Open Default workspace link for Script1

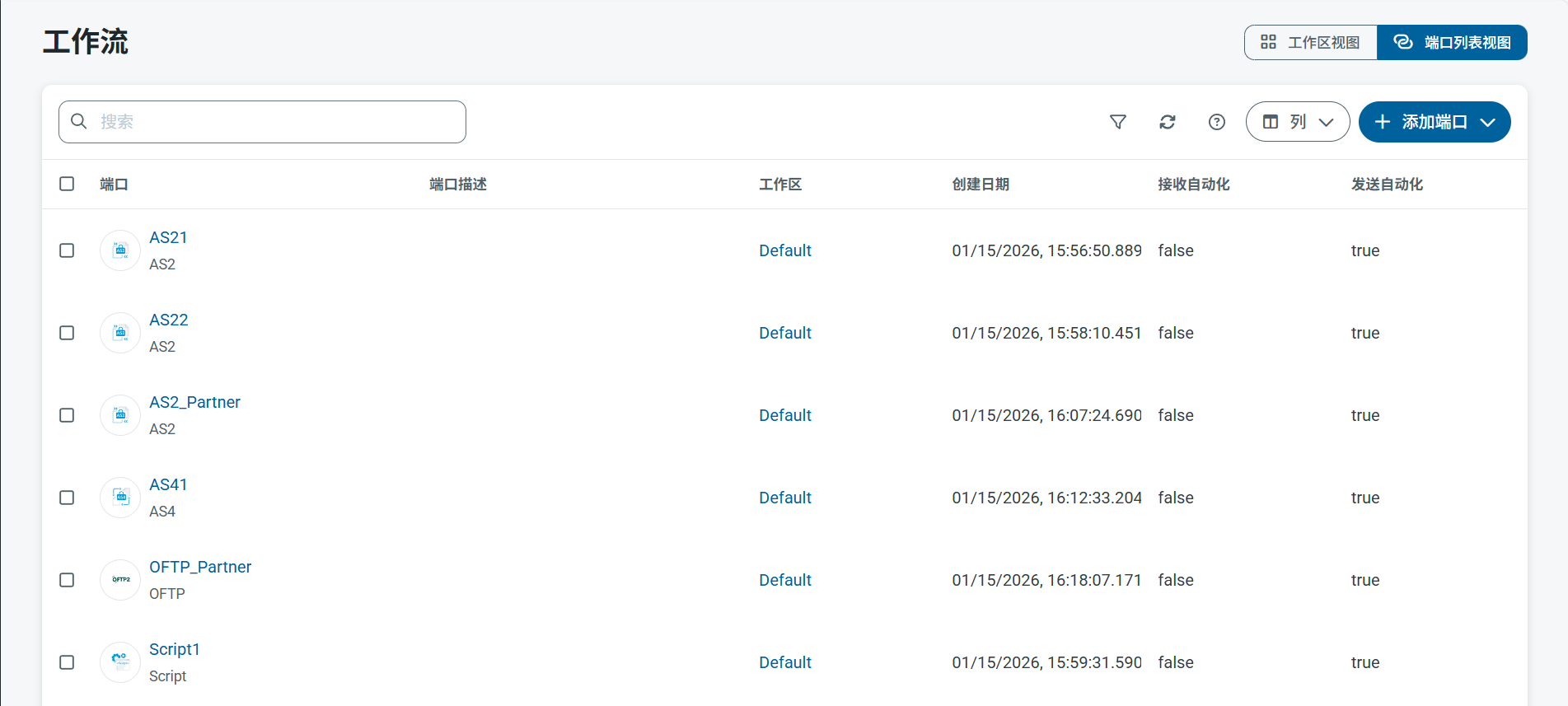tap(784, 662)
